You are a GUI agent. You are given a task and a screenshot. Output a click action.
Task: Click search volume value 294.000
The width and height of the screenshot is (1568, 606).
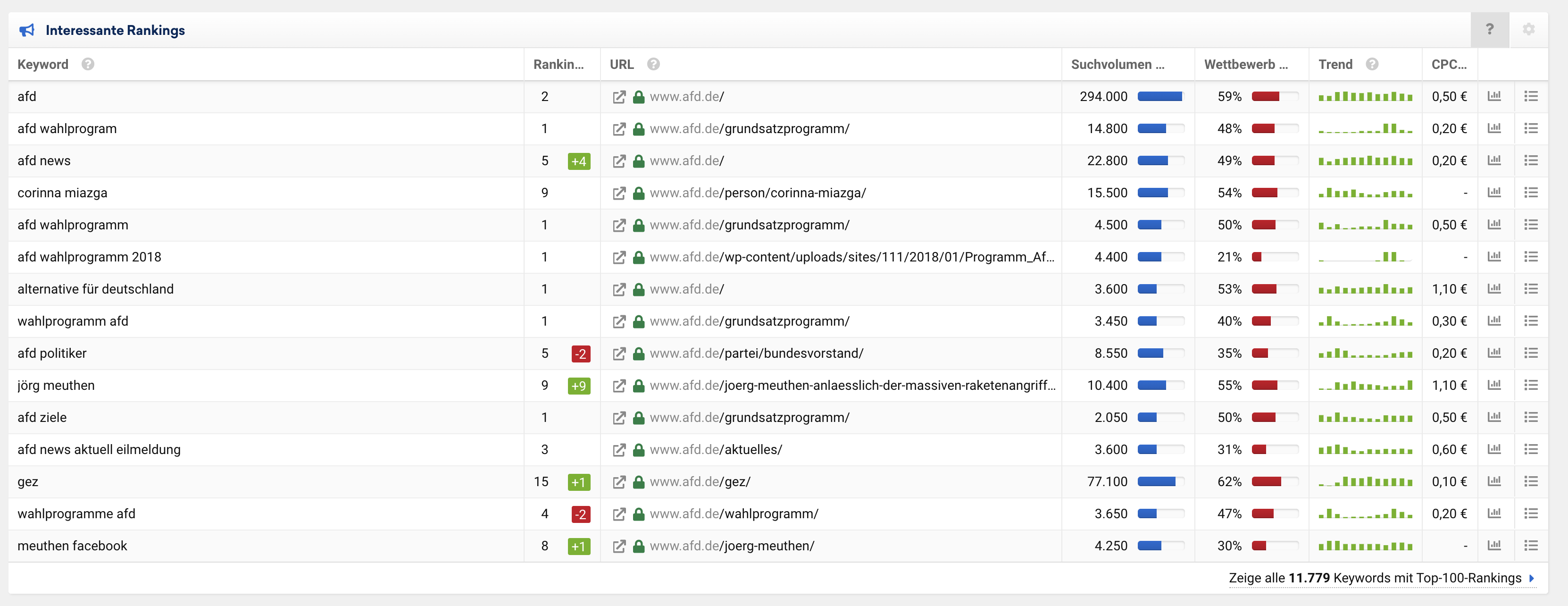[1103, 96]
